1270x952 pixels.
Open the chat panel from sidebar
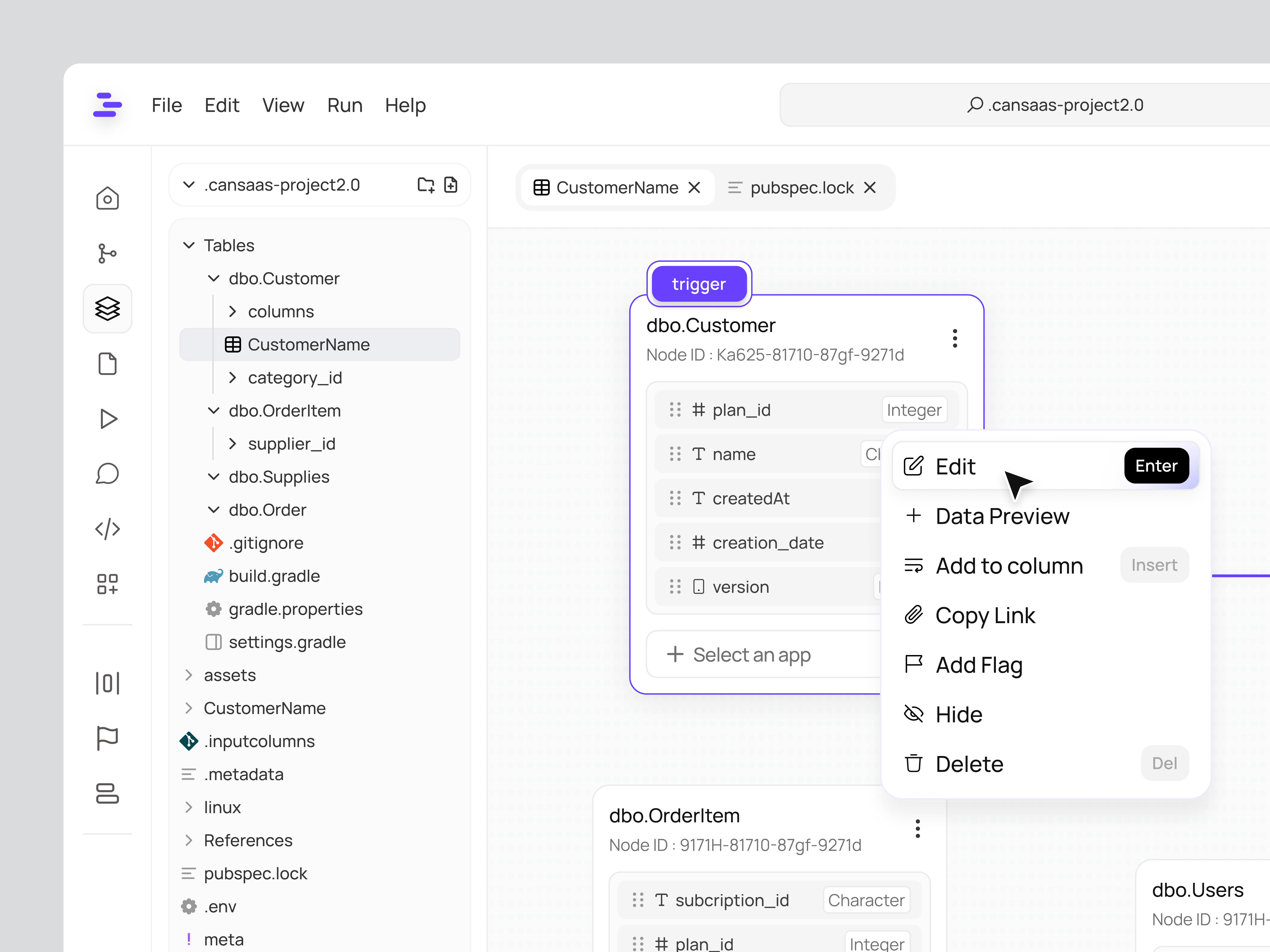point(107,473)
